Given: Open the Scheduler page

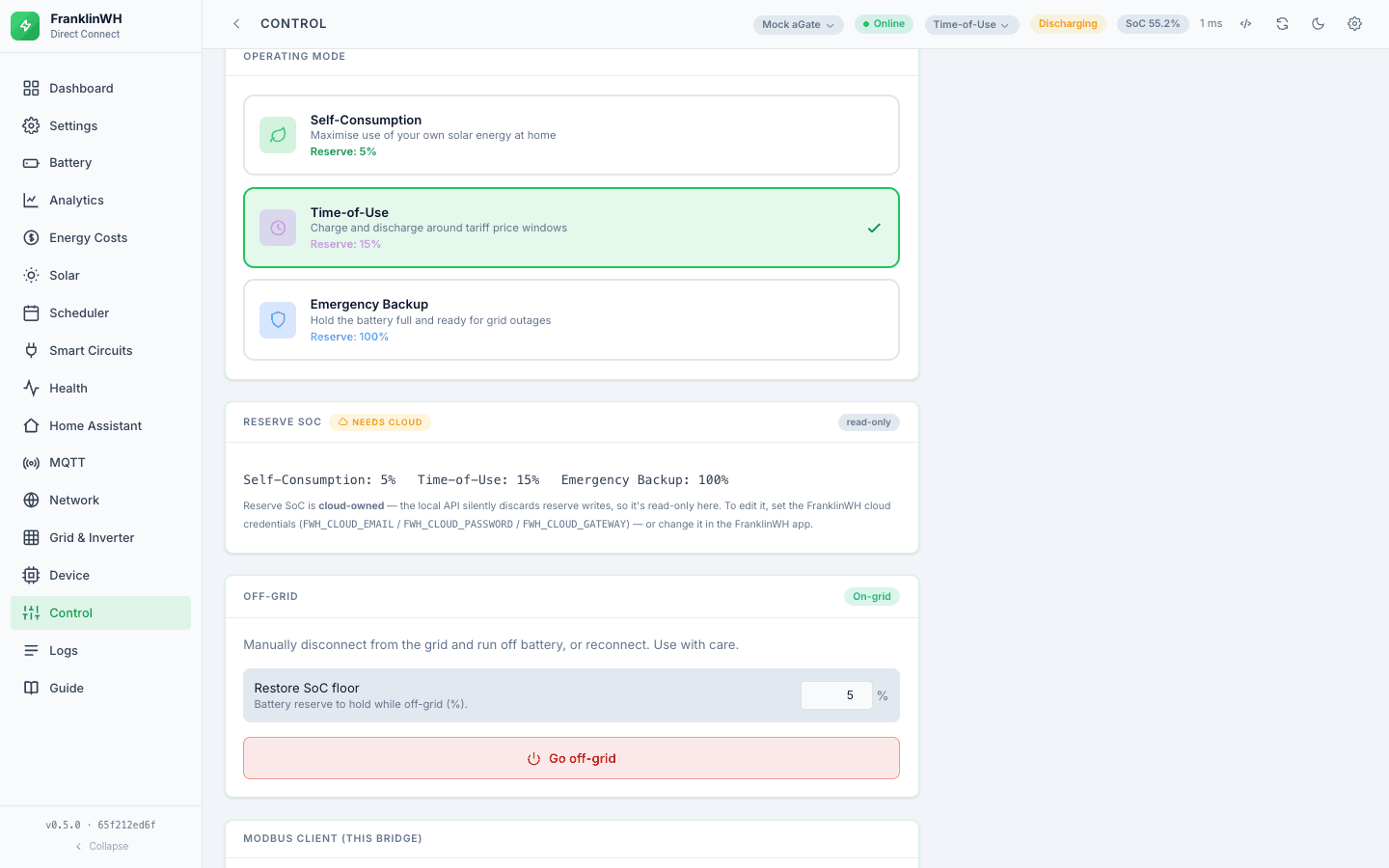Looking at the screenshot, I should point(100,313).
